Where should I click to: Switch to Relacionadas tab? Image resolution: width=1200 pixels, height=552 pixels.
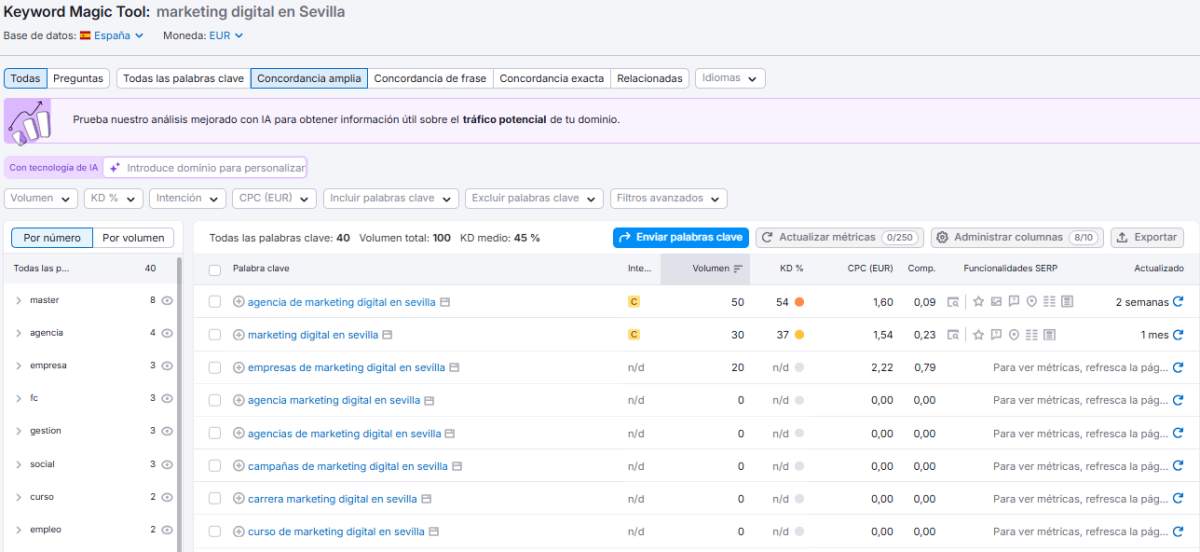(650, 78)
